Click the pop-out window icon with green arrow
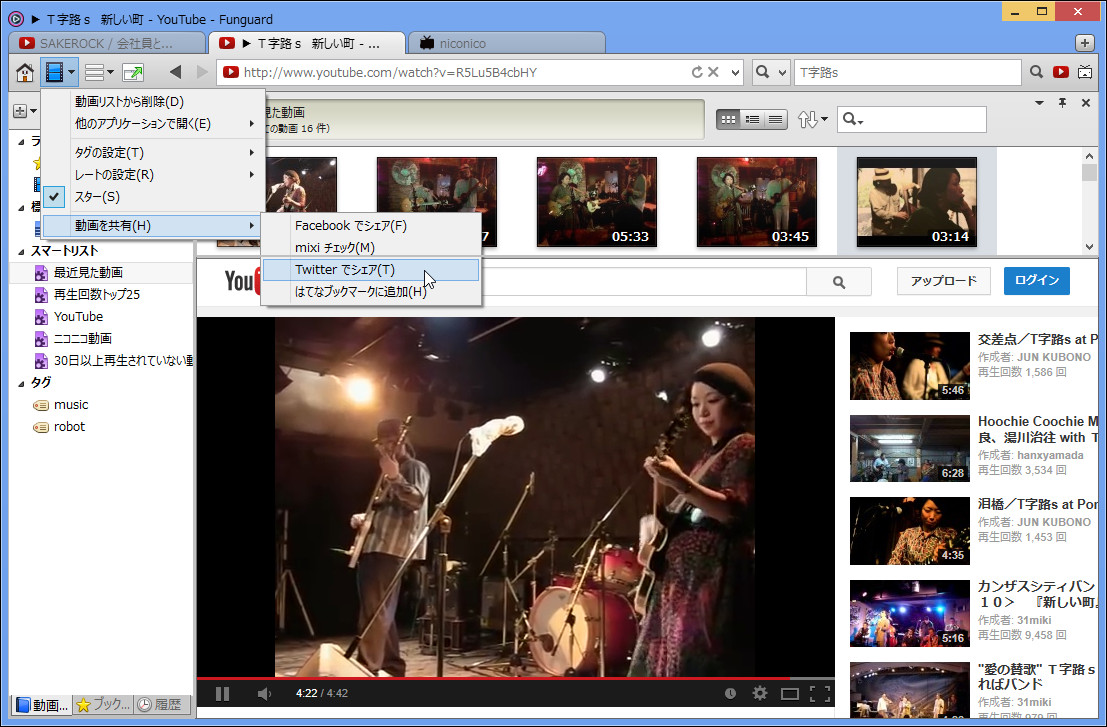This screenshot has height=727, width=1107. pos(133,72)
